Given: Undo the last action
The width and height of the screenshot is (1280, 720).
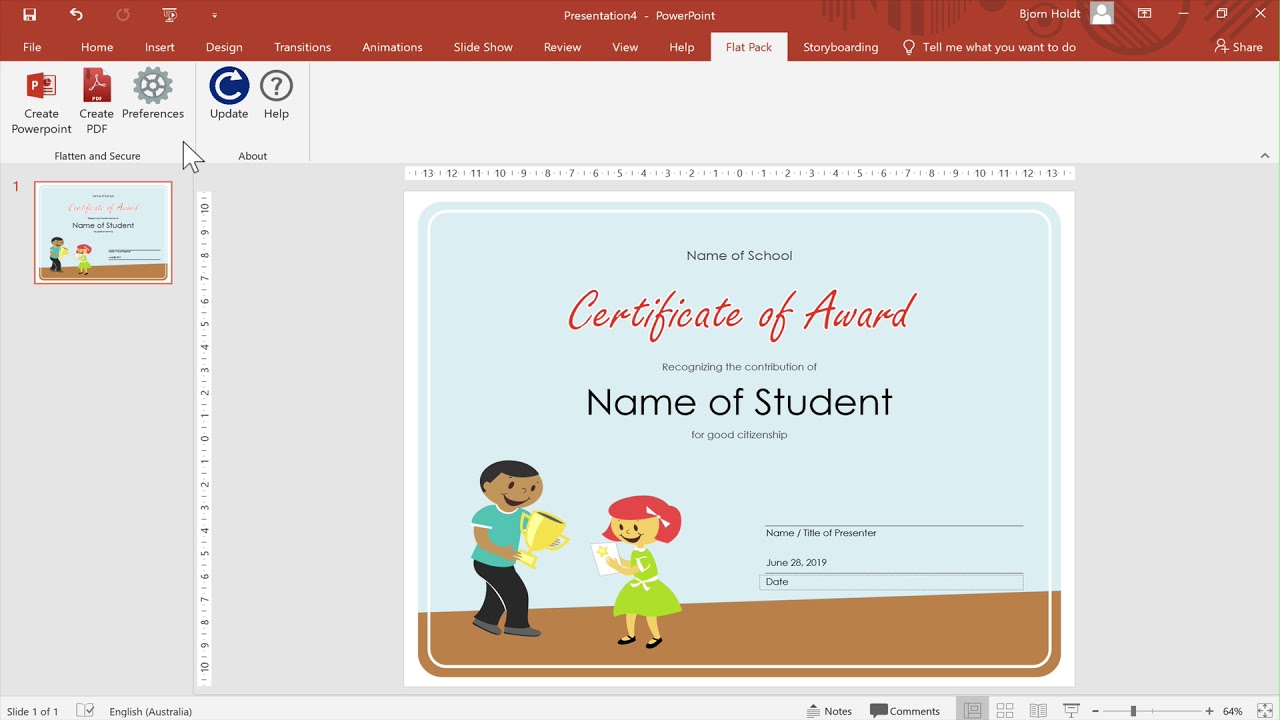Looking at the screenshot, I should click(x=76, y=15).
